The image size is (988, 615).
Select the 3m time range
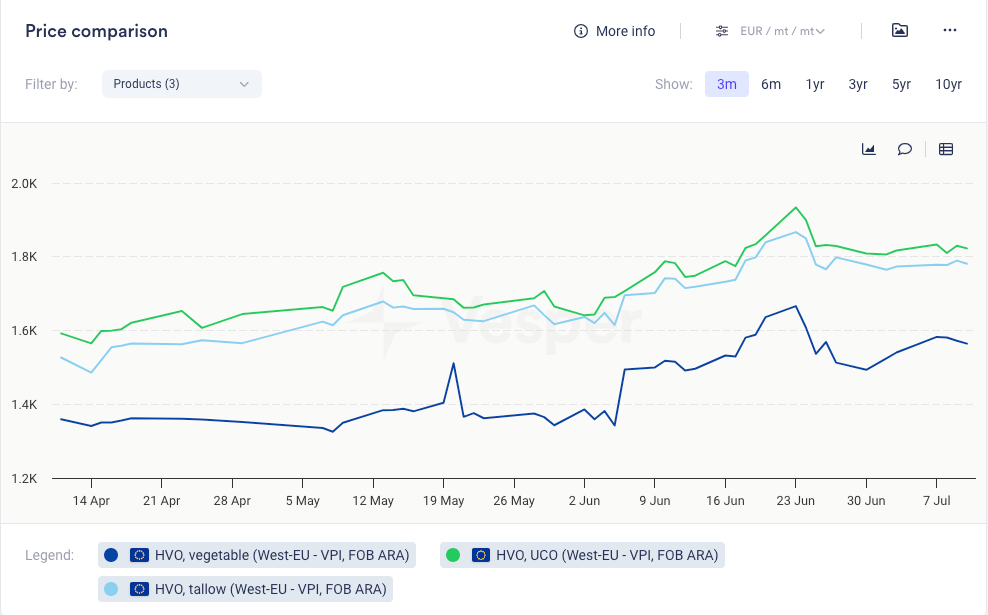[726, 84]
